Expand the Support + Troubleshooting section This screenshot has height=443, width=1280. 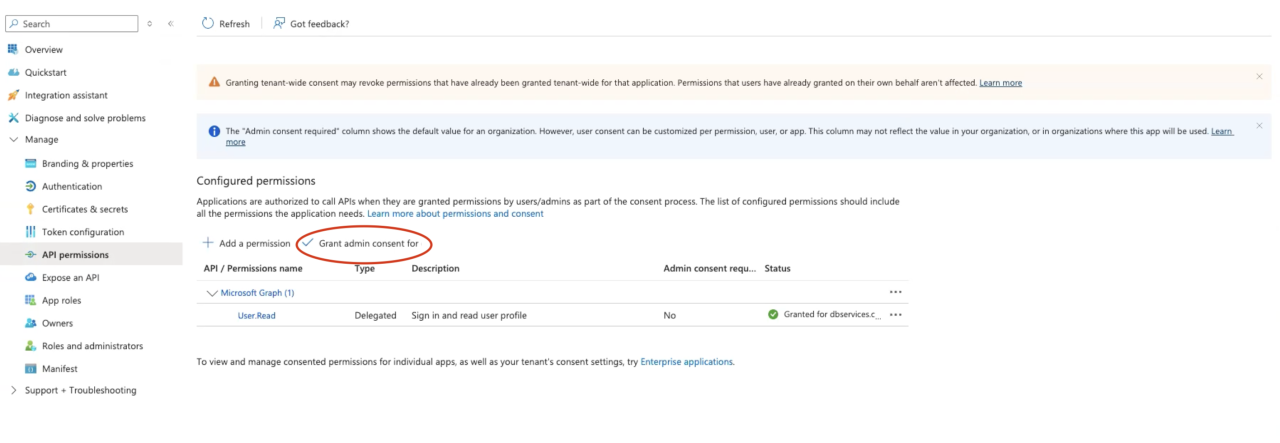coord(13,390)
